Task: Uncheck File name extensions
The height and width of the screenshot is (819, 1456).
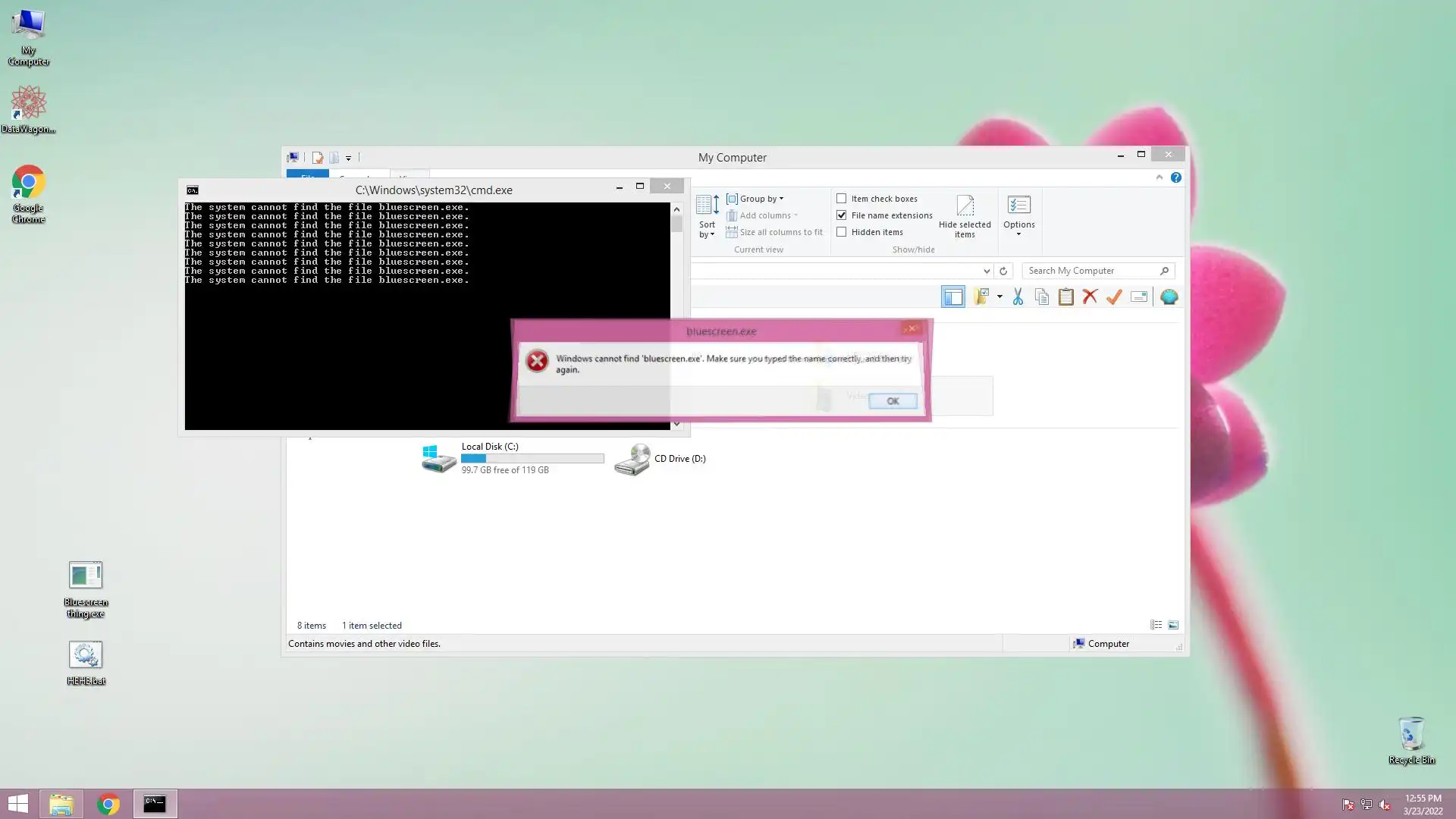Action: point(842,215)
